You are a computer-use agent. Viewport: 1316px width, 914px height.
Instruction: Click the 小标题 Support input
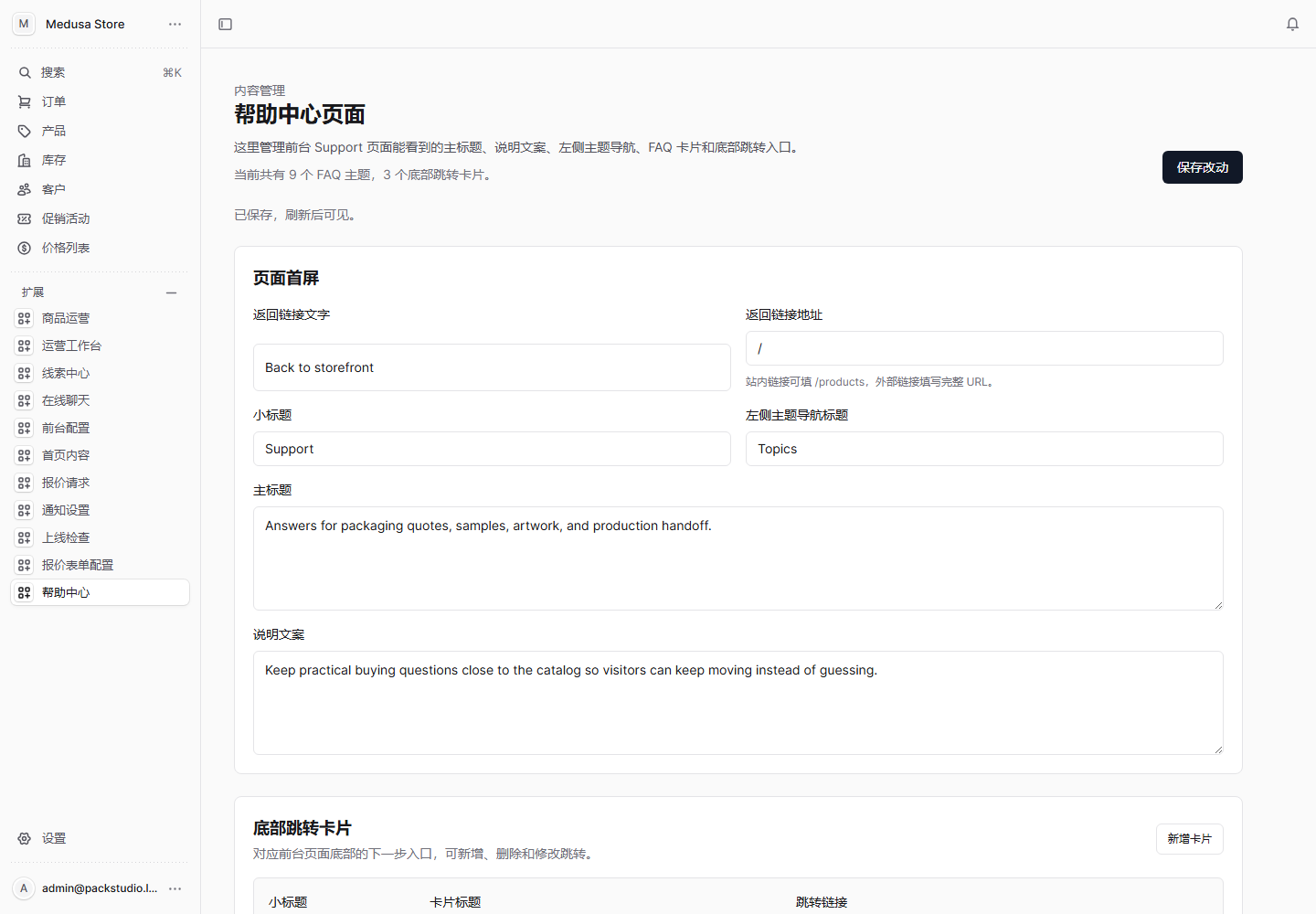(492, 449)
